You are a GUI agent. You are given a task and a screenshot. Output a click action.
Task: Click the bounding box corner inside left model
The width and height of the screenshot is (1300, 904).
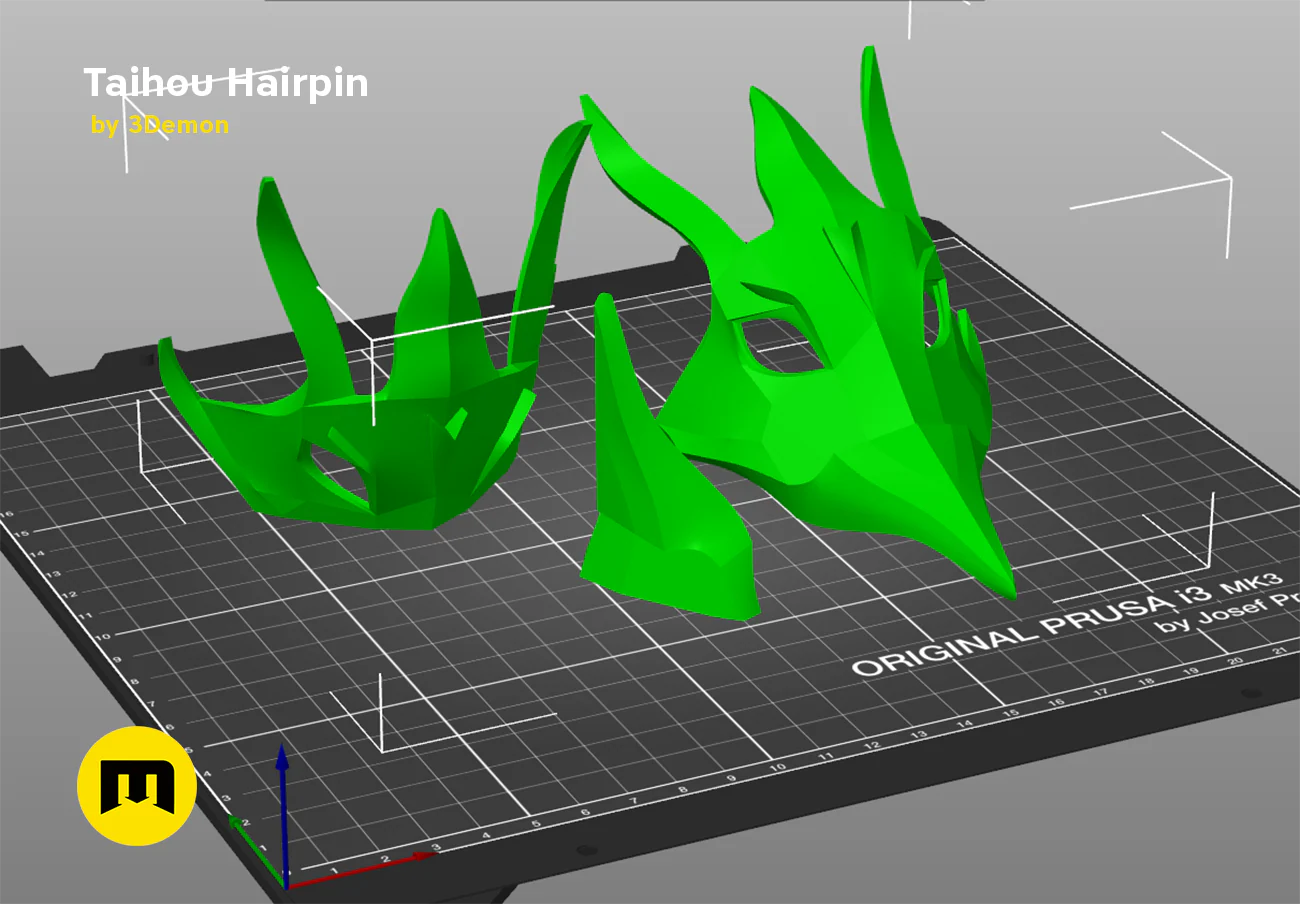click(372, 339)
